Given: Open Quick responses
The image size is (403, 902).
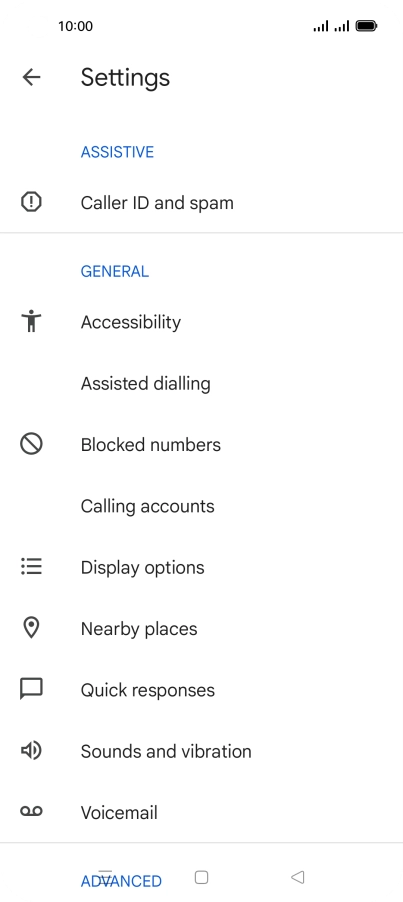Looking at the screenshot, I should coord(201,690).
